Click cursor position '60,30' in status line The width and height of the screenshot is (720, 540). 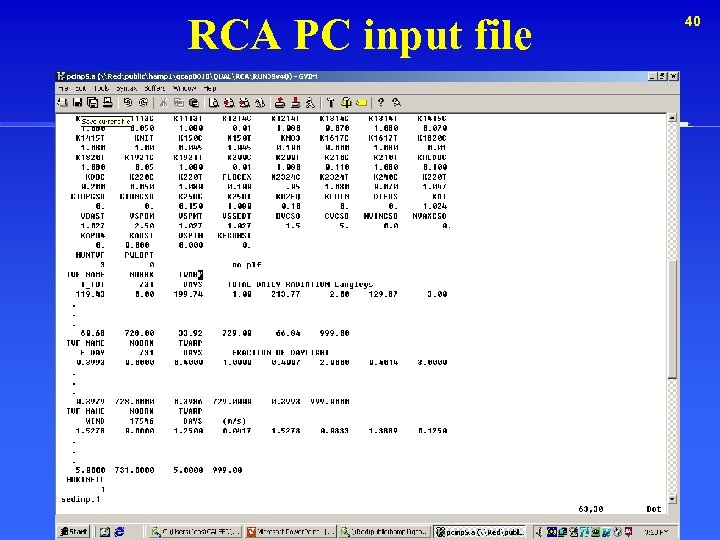pos(591,509)
